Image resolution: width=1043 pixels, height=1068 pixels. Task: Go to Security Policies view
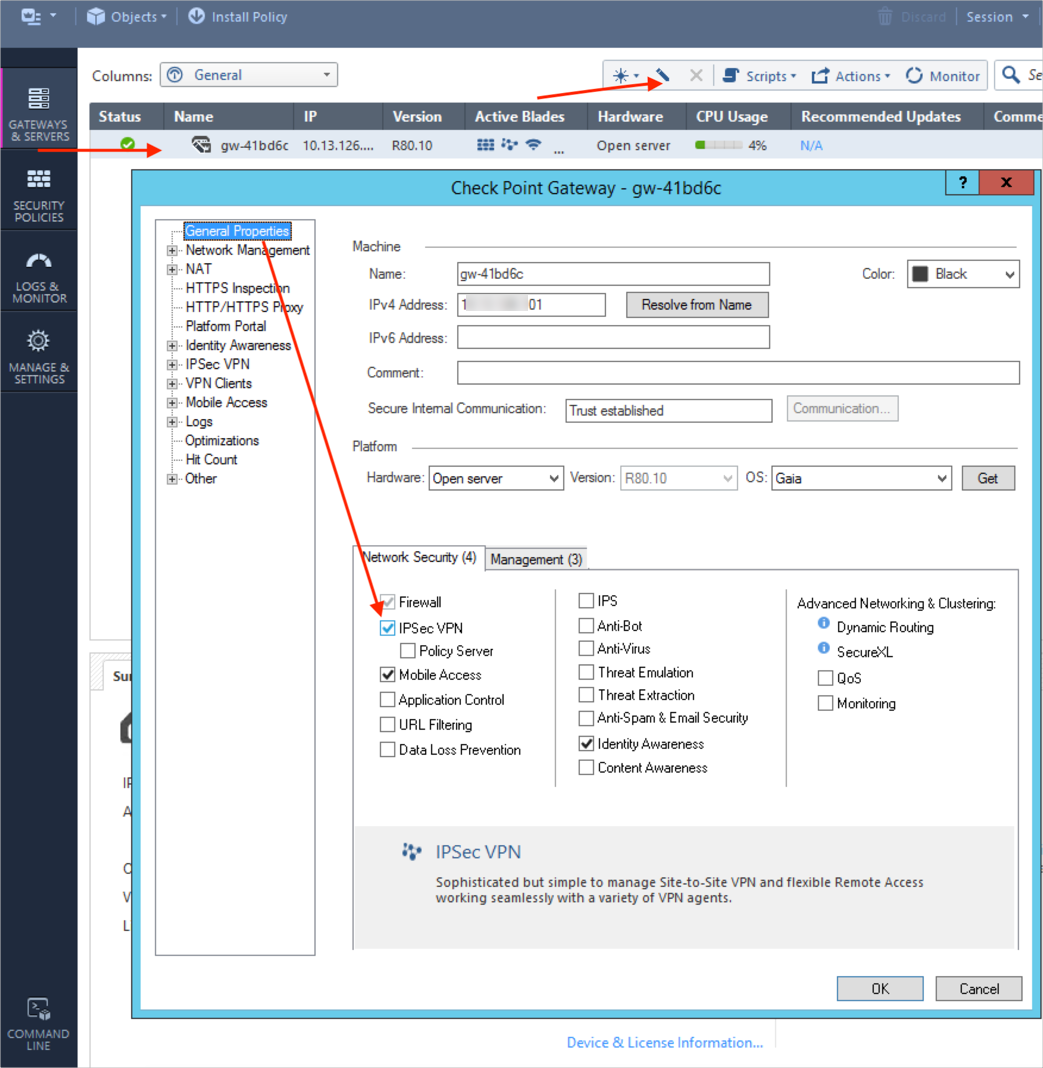coord(38,194)
